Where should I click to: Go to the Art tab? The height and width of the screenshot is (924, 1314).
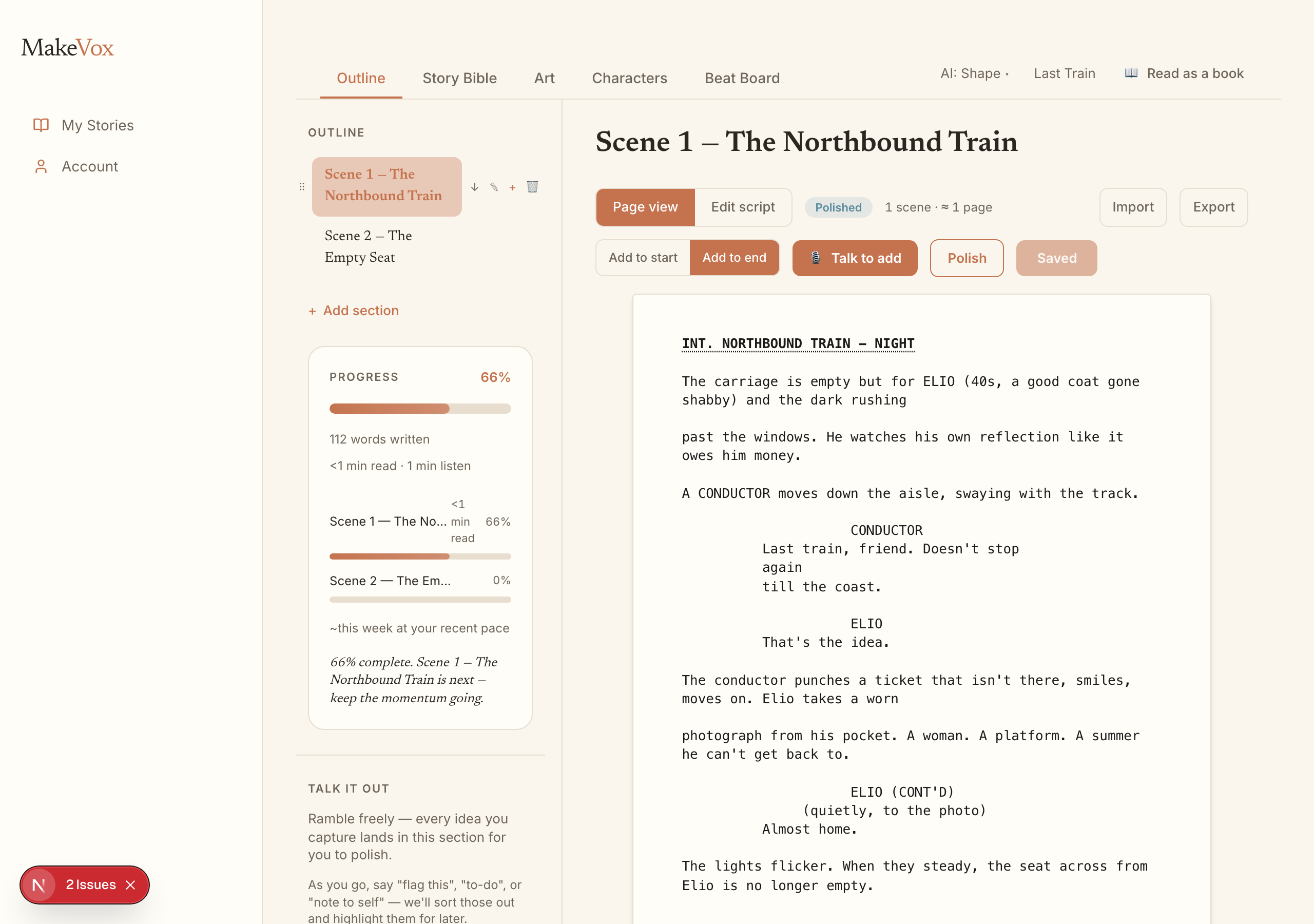point(544,78)
